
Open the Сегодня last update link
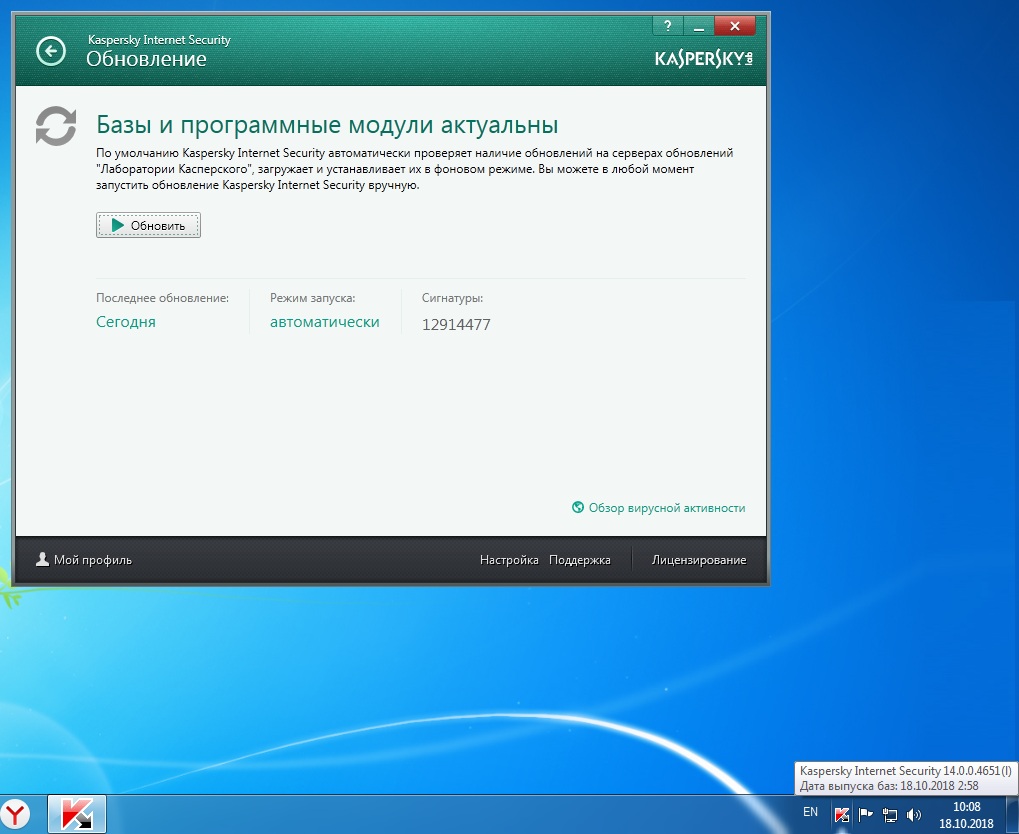(126, 322)
